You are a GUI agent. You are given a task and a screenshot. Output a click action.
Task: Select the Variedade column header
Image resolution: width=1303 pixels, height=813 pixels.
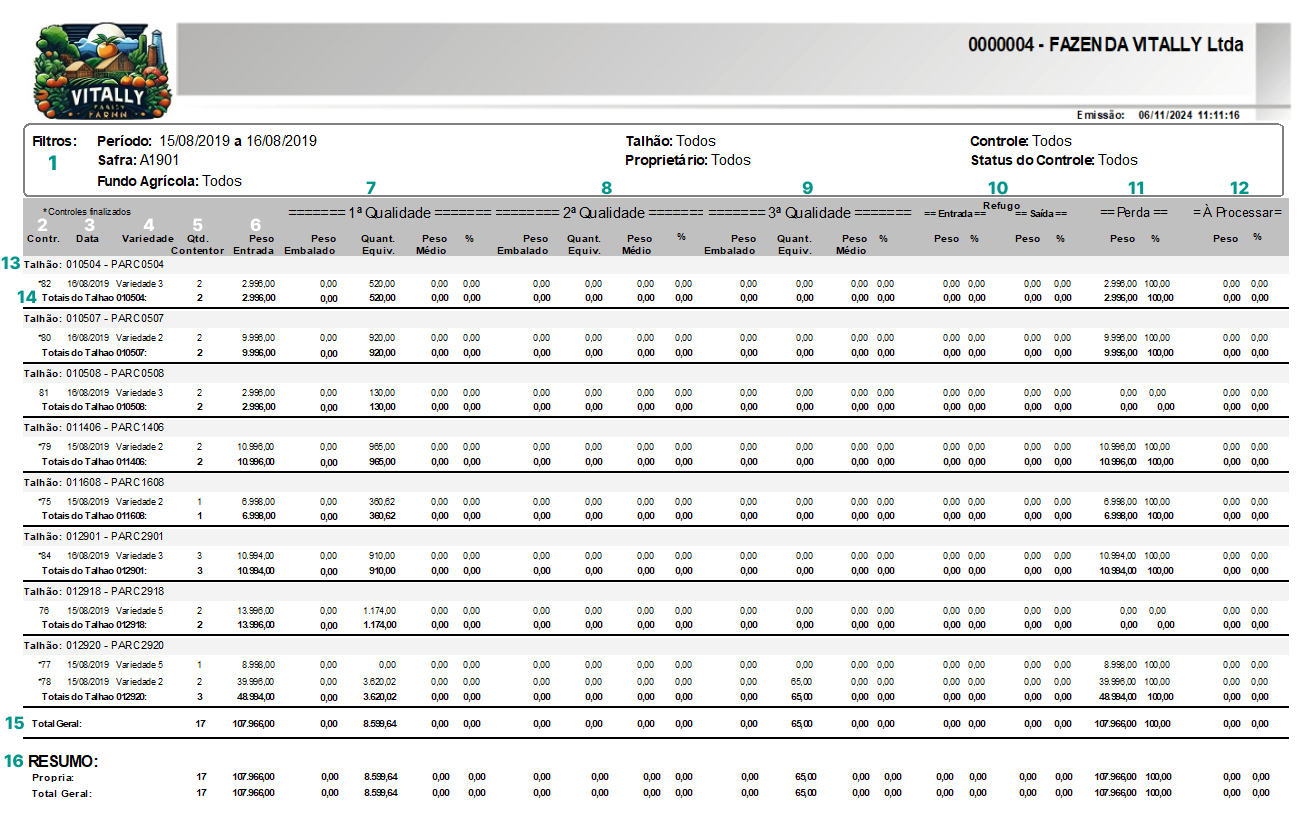[148, 239]
